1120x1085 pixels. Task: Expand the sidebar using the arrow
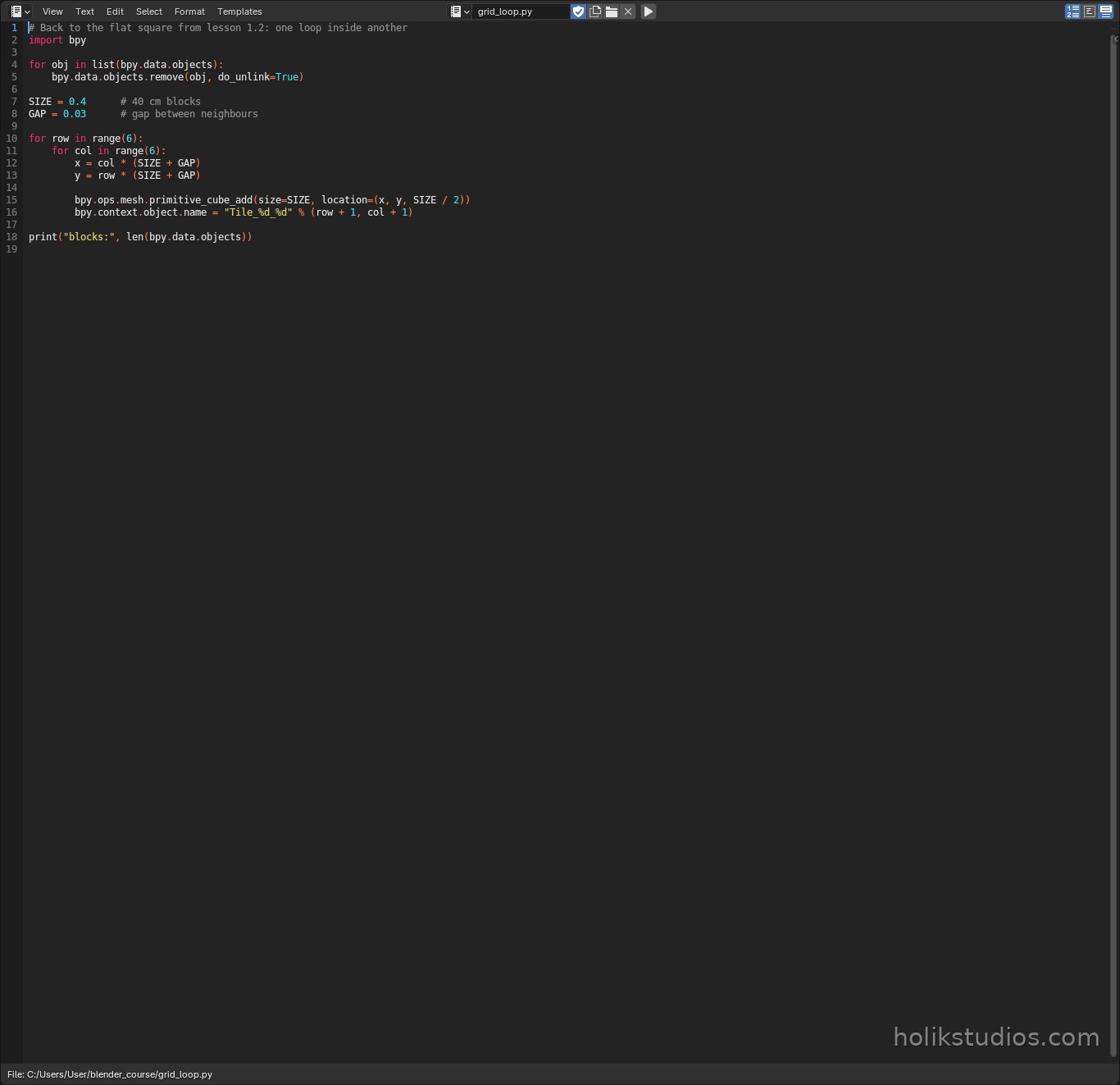[x=1116, y=39]
